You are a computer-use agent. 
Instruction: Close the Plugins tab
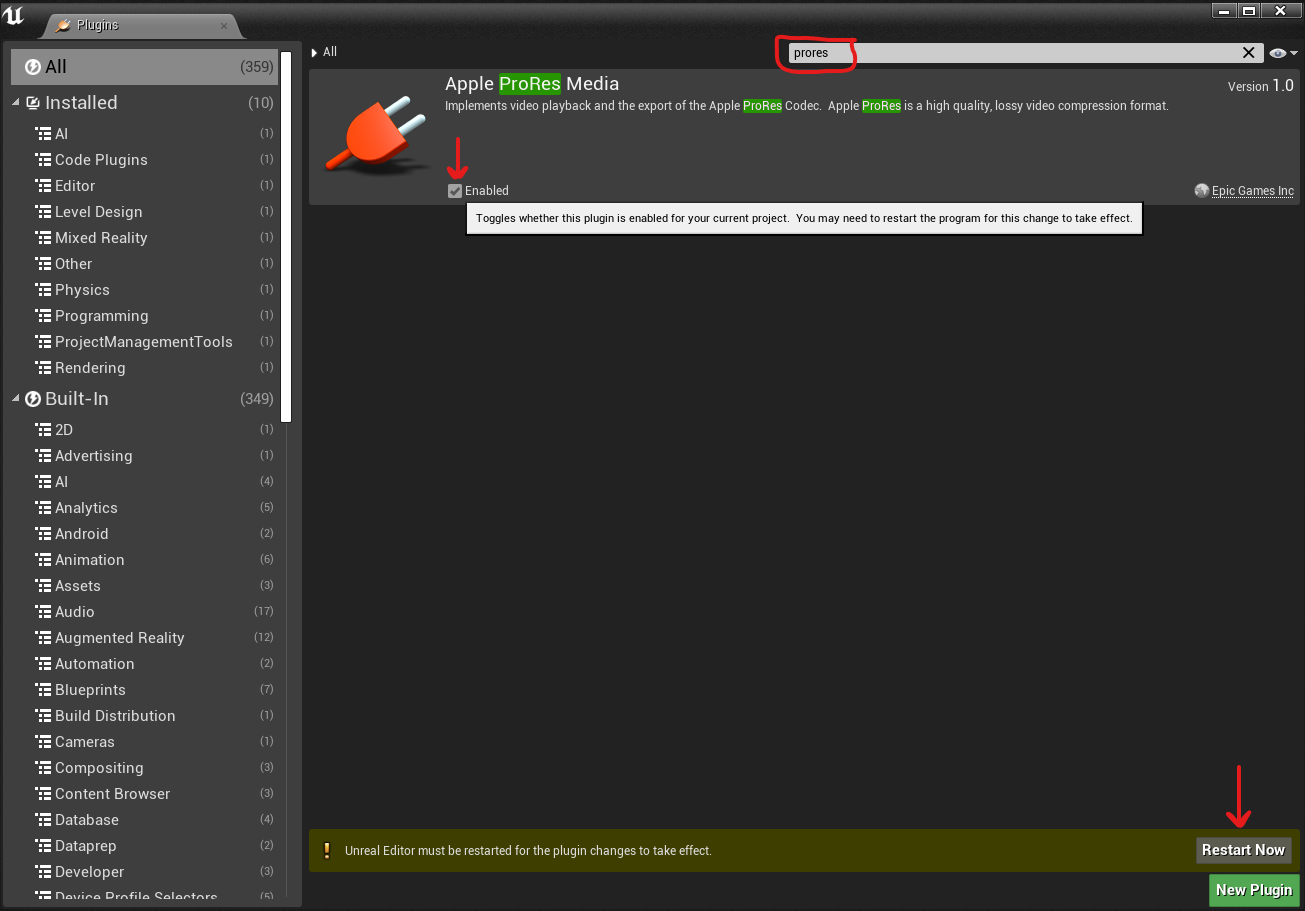(x=224, y=26)
